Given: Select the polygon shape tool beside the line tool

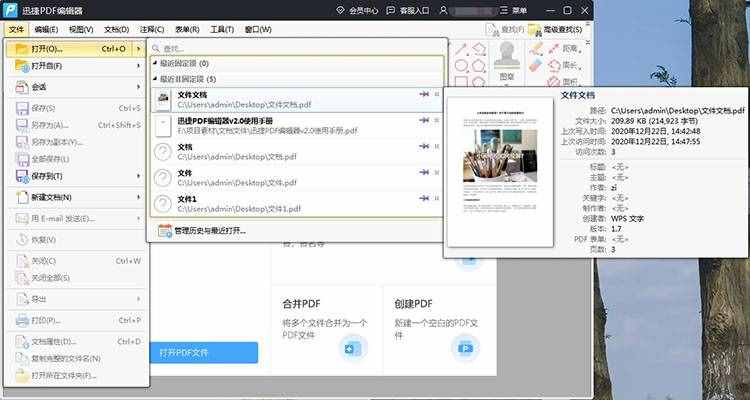Looking at the screenshot, I should (479, 49).
